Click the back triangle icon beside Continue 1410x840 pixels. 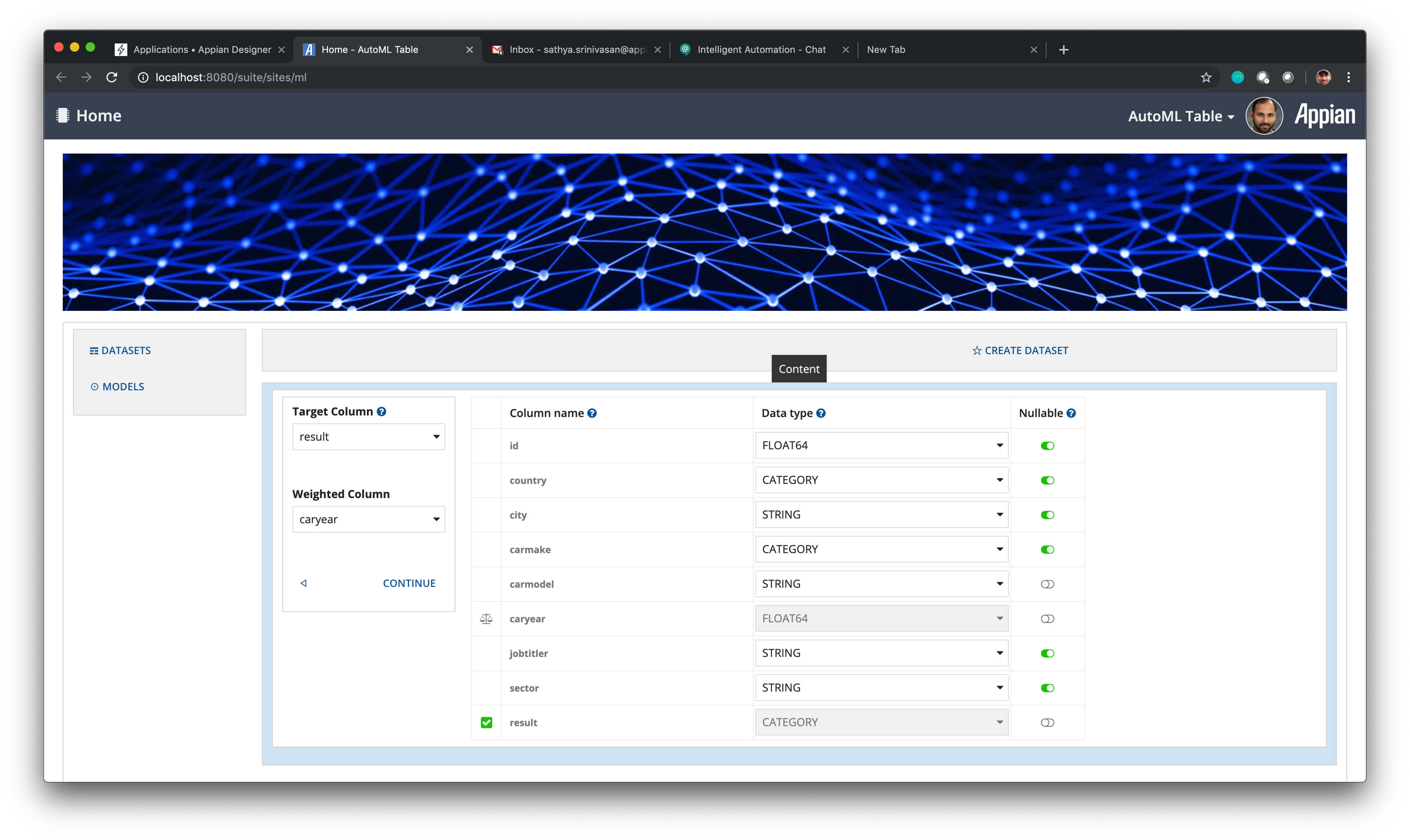point(304,583)
